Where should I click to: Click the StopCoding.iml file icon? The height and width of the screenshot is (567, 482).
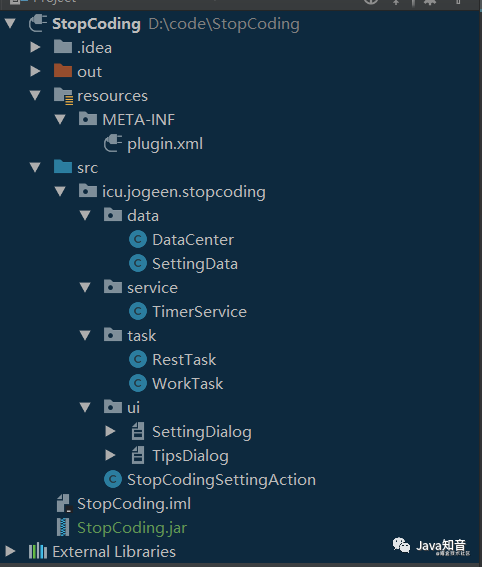pos(64,503)
